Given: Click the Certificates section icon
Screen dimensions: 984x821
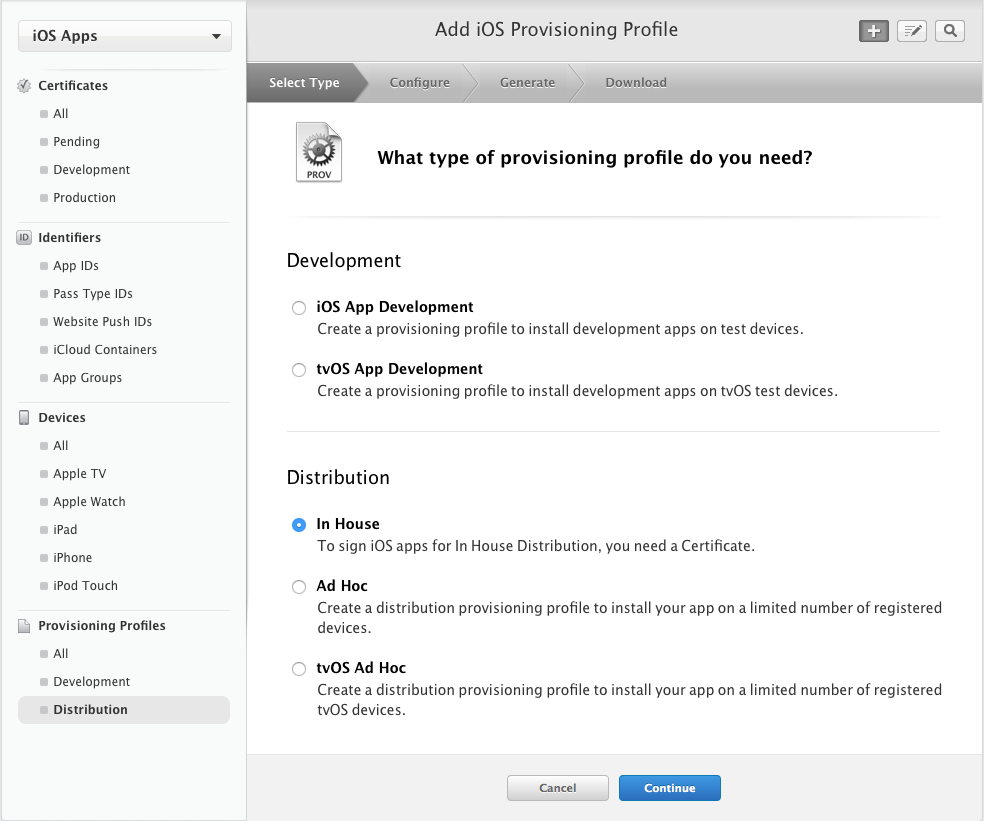Looking at the screenshot, I should pos(25,86).
